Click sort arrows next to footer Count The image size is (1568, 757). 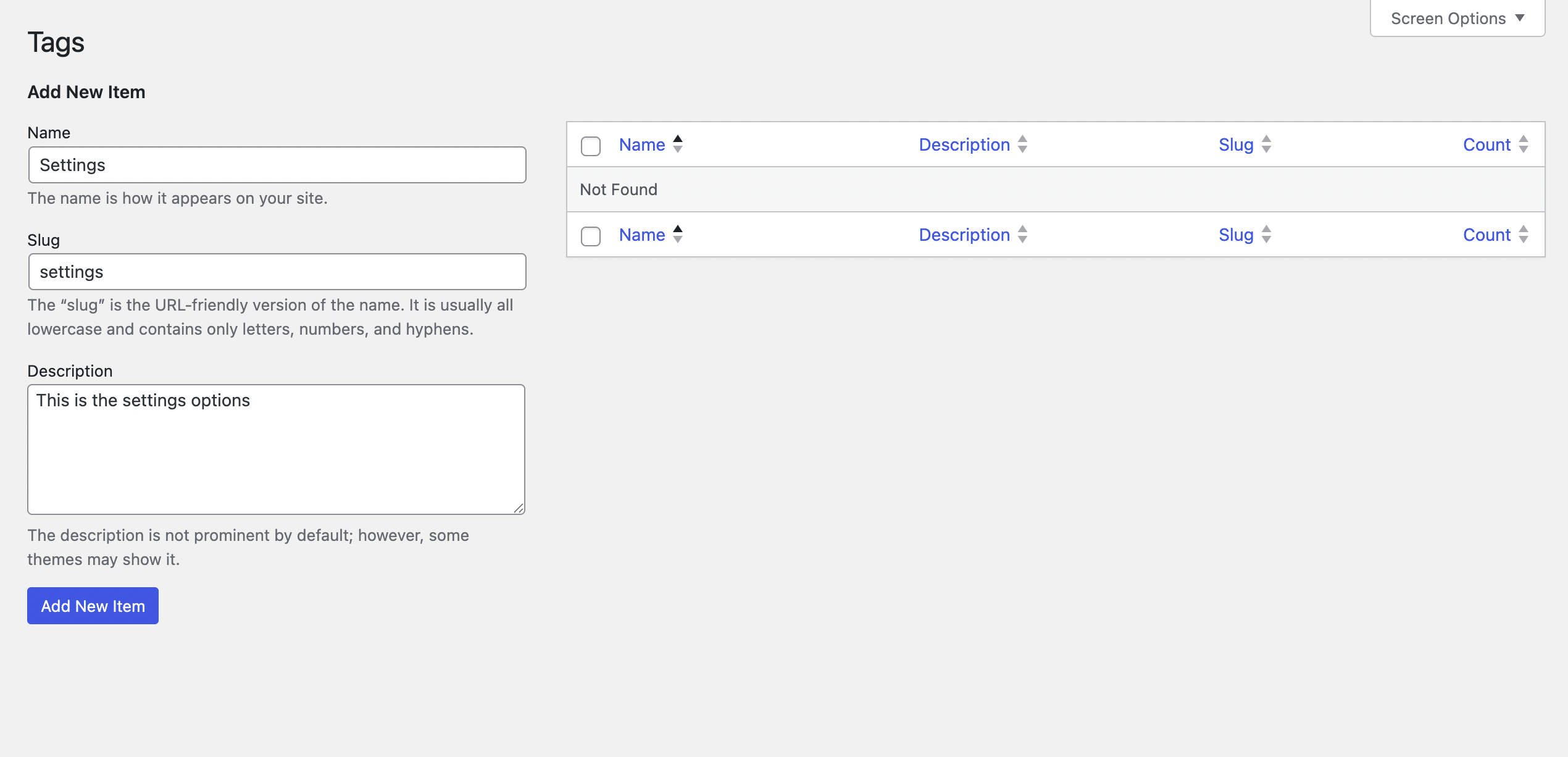point(1524,234)
